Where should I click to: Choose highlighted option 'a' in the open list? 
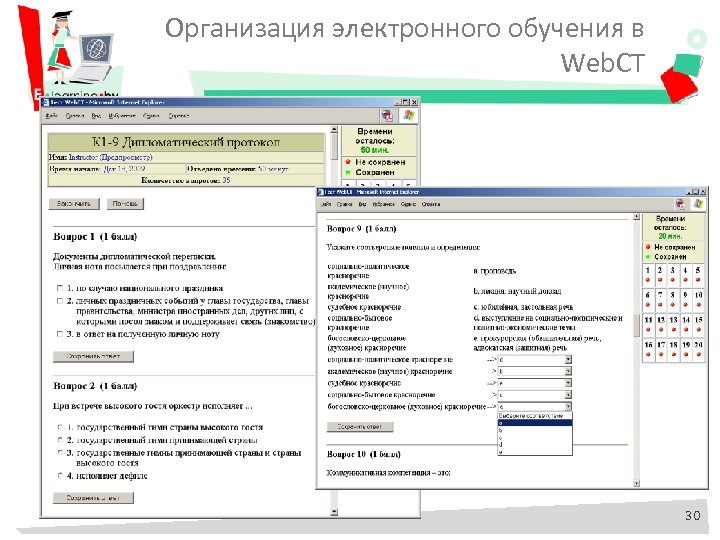(x=535, y=423)
